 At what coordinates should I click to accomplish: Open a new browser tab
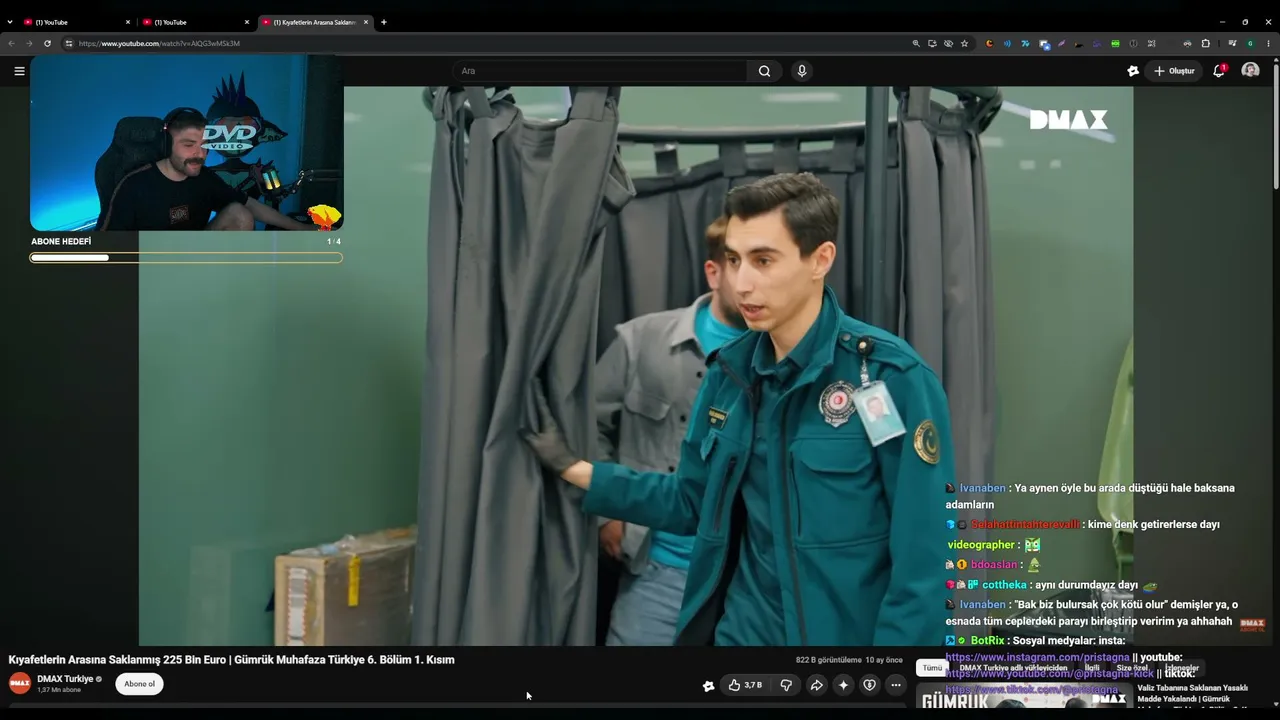pyautogui.click(x=384, y=22)
